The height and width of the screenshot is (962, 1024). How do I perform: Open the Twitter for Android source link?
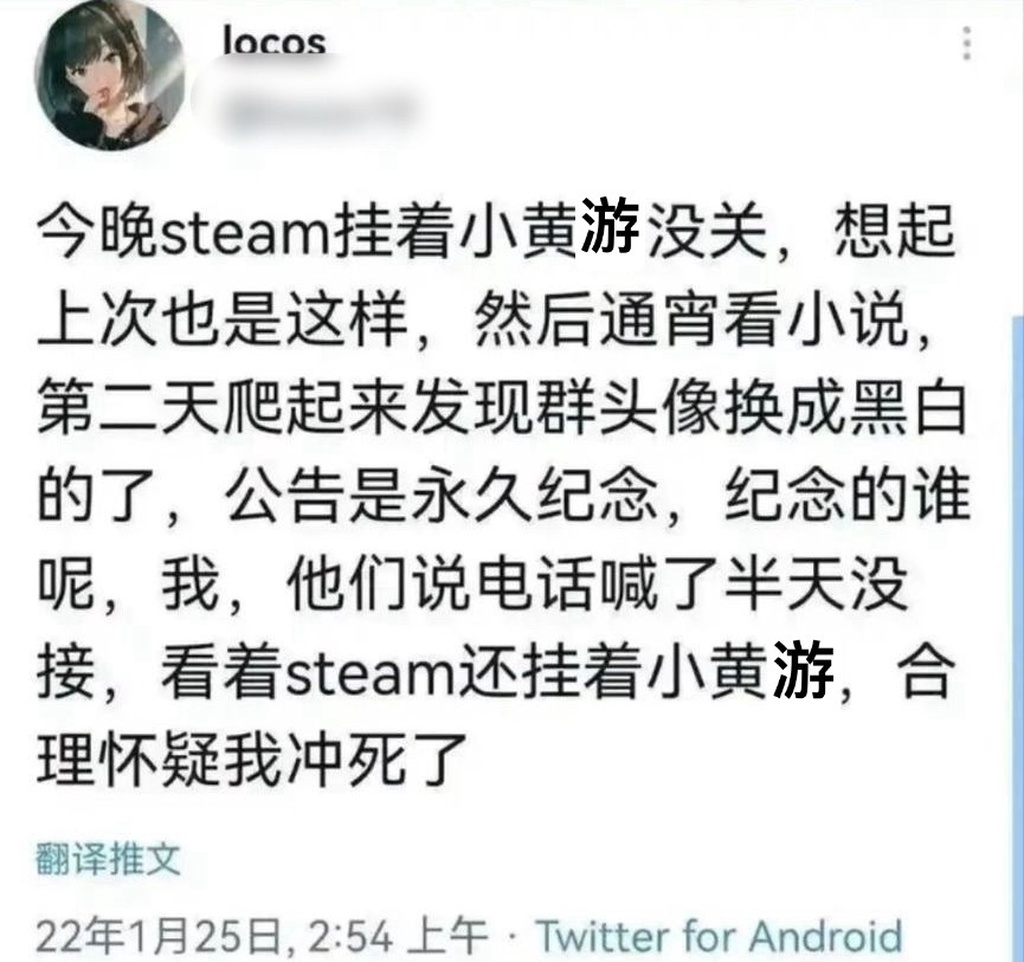719,935
